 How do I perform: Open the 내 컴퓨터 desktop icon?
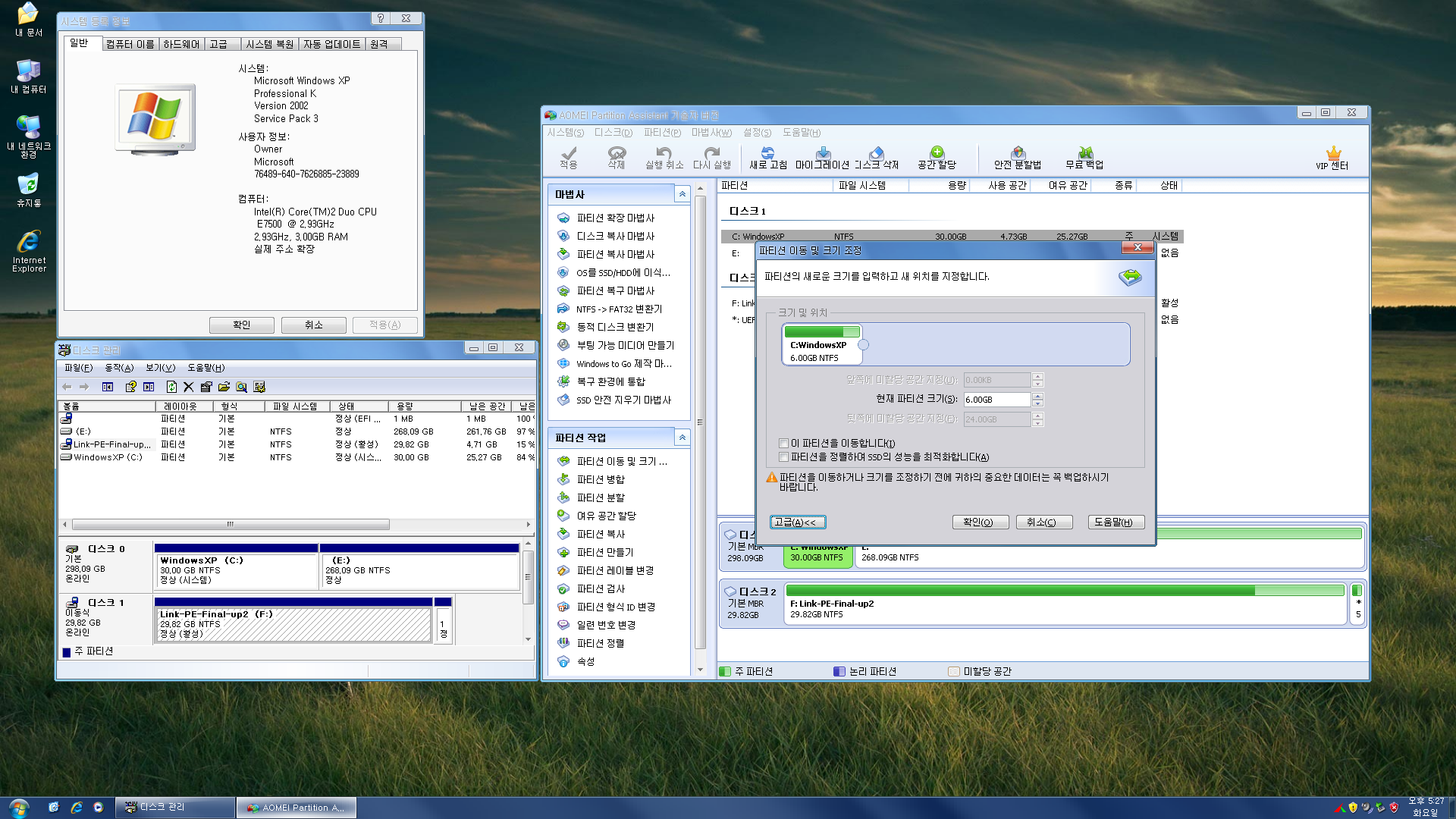[x=29, y=77]
